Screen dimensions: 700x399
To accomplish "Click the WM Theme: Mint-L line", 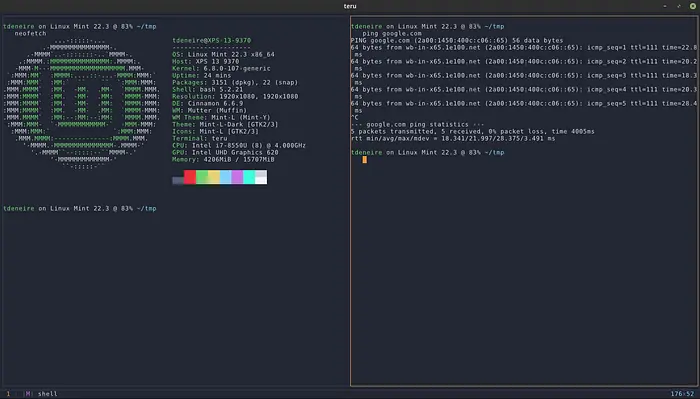I will point(221,117).
